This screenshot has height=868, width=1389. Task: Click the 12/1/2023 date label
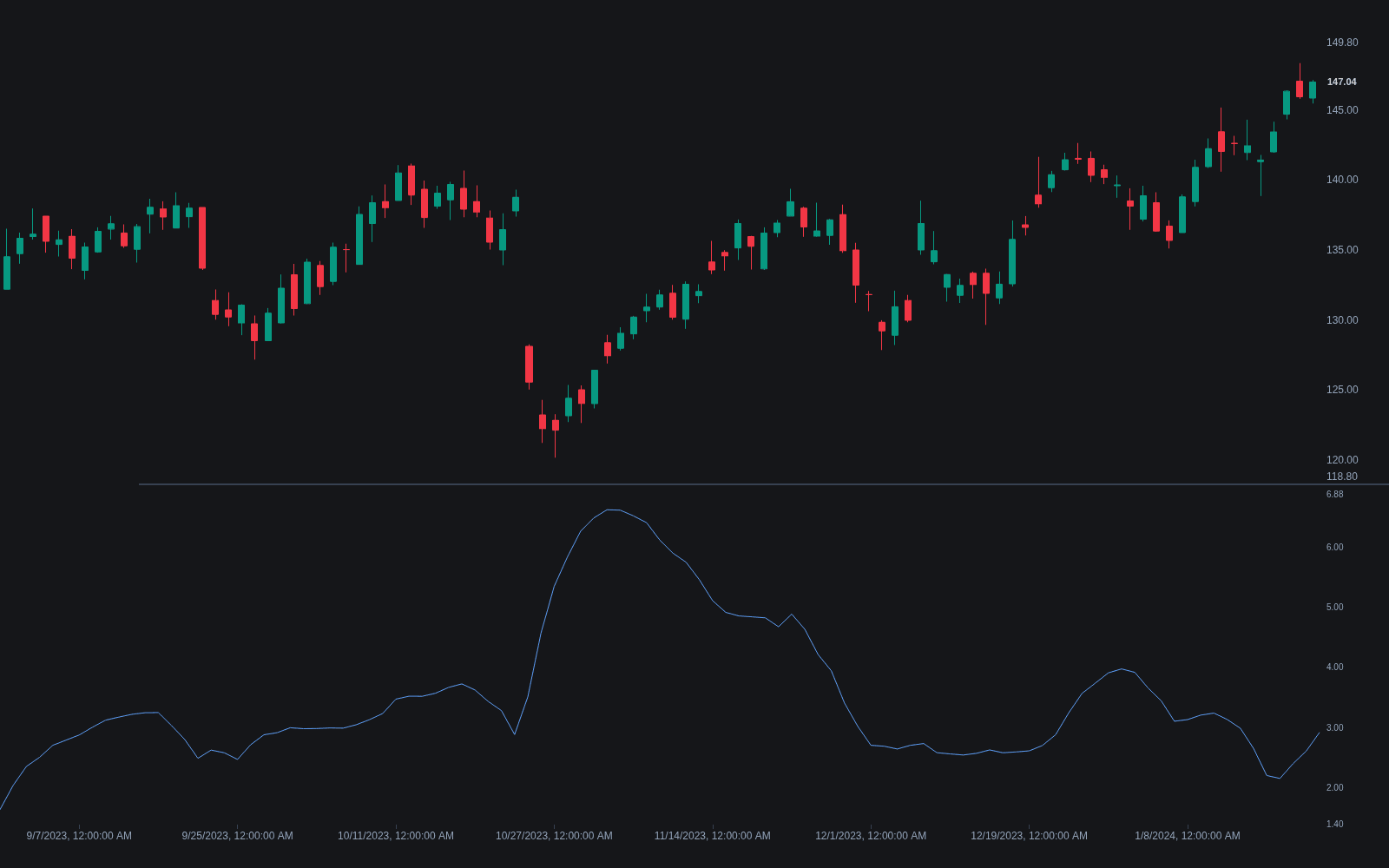[871, 836]
